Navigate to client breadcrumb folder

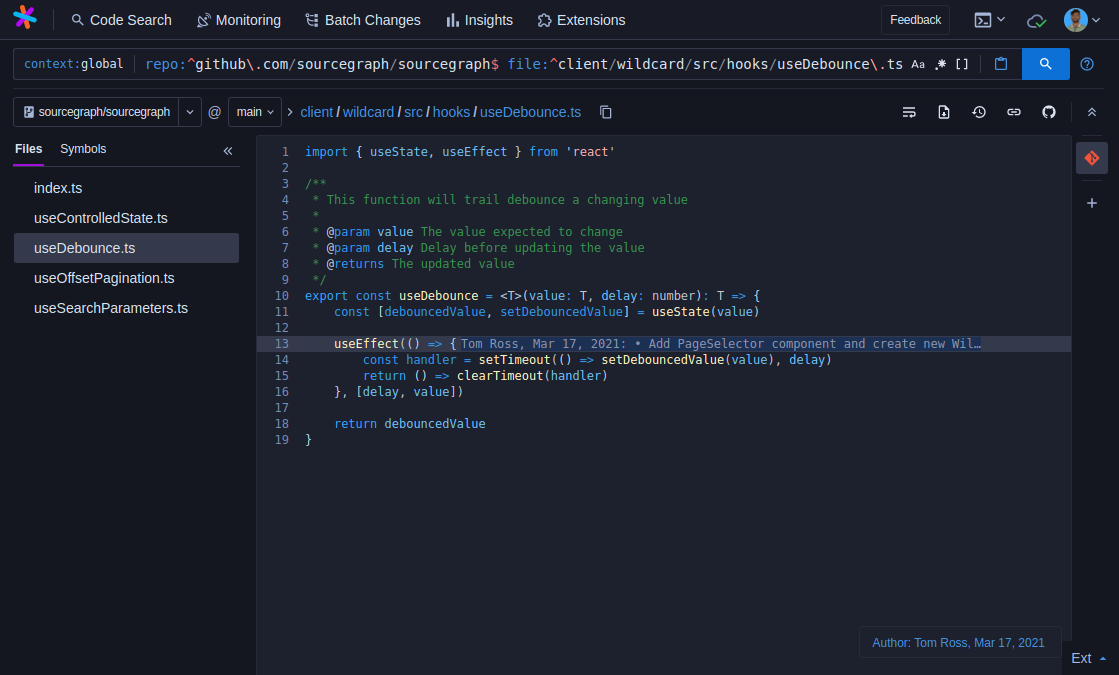[316, 112]
